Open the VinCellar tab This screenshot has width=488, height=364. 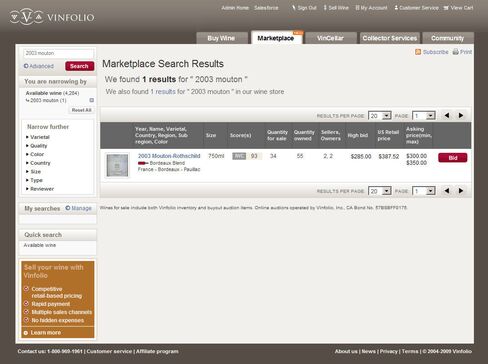[x=331, y=38]
